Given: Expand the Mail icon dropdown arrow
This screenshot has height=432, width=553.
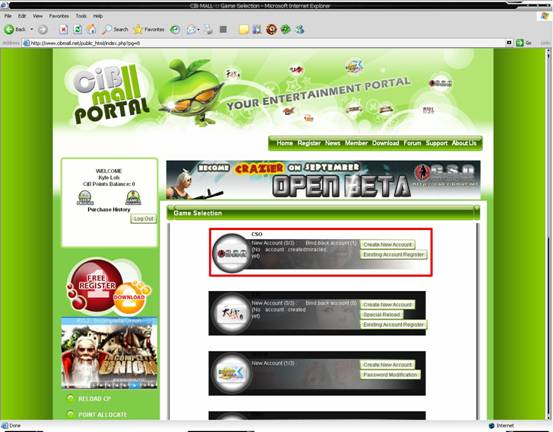Looking at the screenshot, I should pyautogui.click(x=199, y=30).
